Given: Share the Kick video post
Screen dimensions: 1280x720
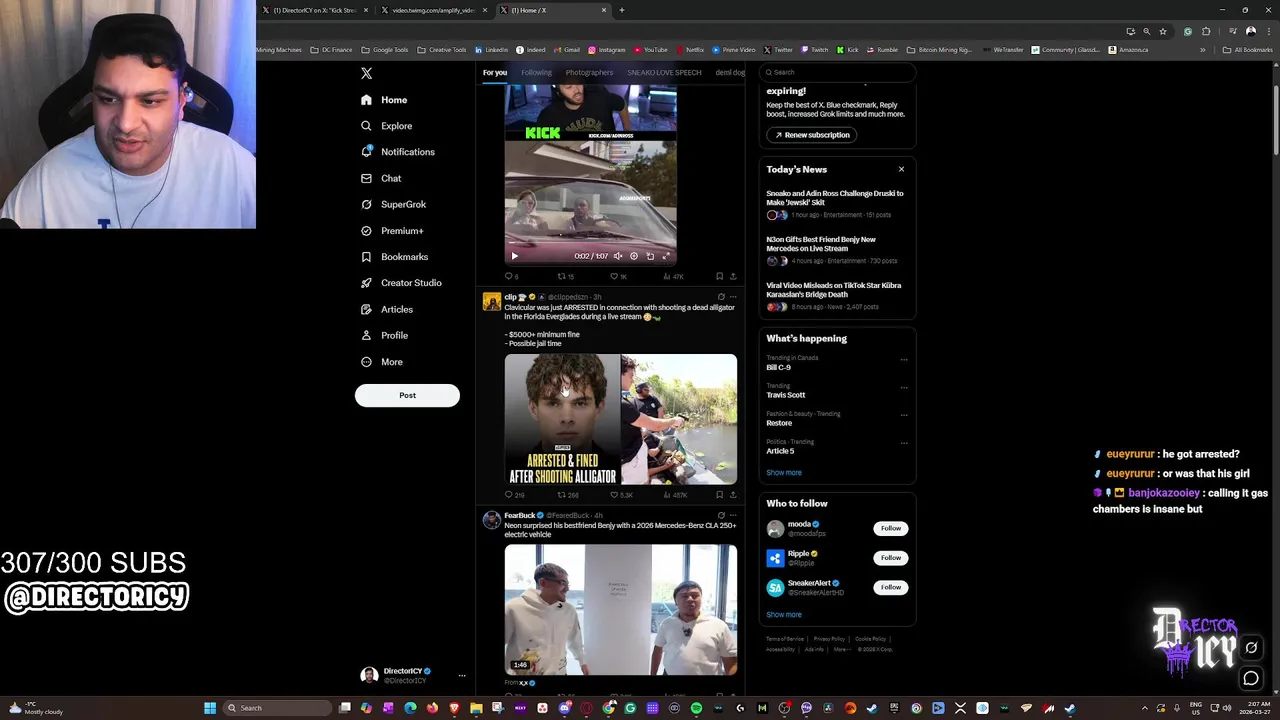Looking at the screenshot, I should pos(732,277).
